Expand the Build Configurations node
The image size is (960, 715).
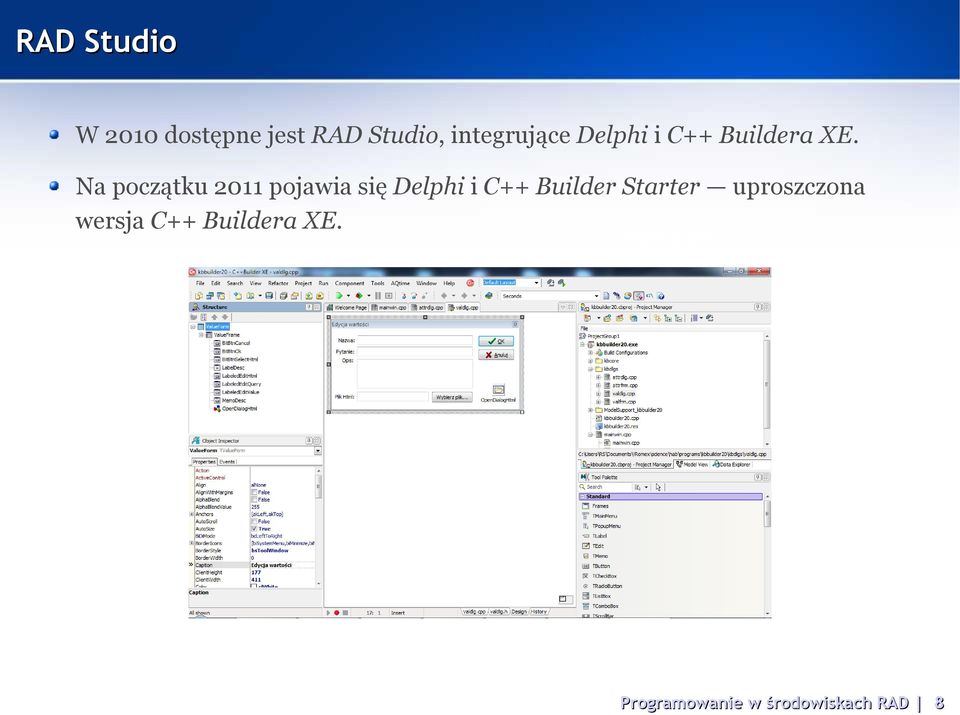pyautogui.click(x=591, y=353)
